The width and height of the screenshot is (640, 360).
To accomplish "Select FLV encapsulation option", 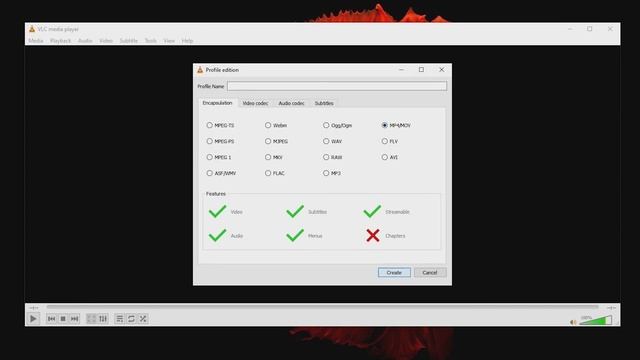I will point(390,141).
